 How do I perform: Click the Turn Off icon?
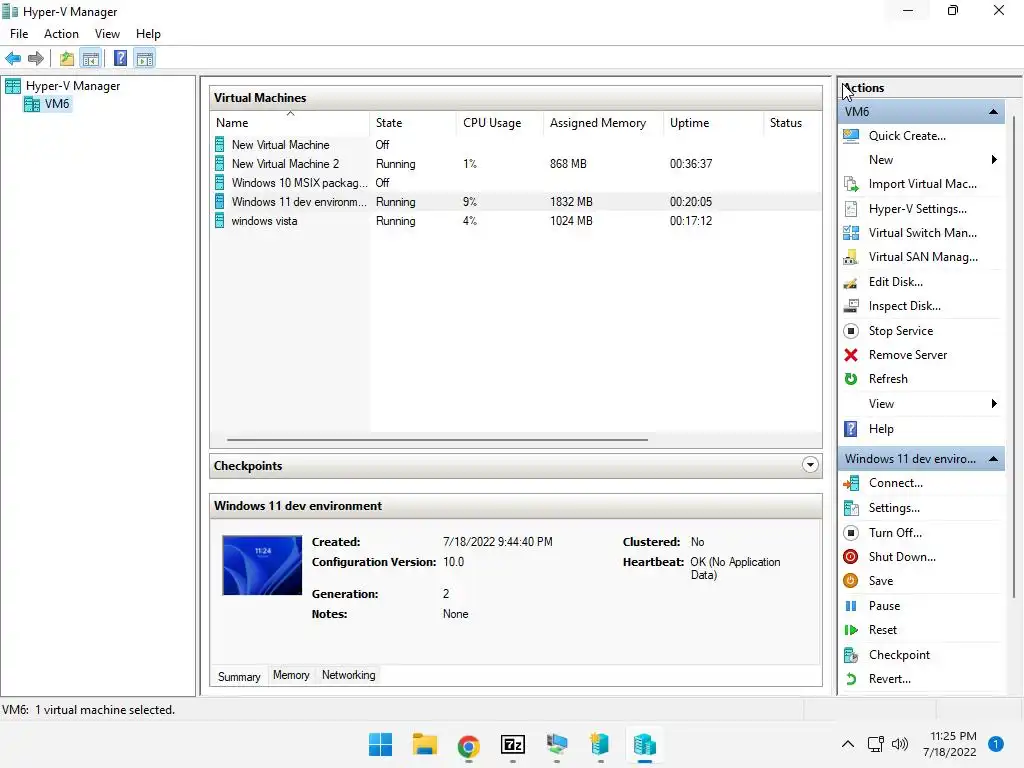(851, 533)
